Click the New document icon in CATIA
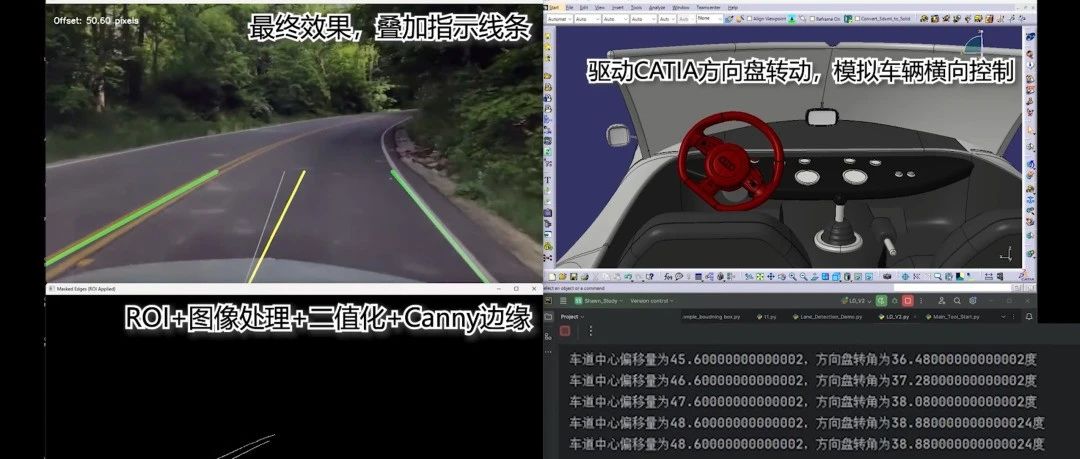 tap(552, 276)
